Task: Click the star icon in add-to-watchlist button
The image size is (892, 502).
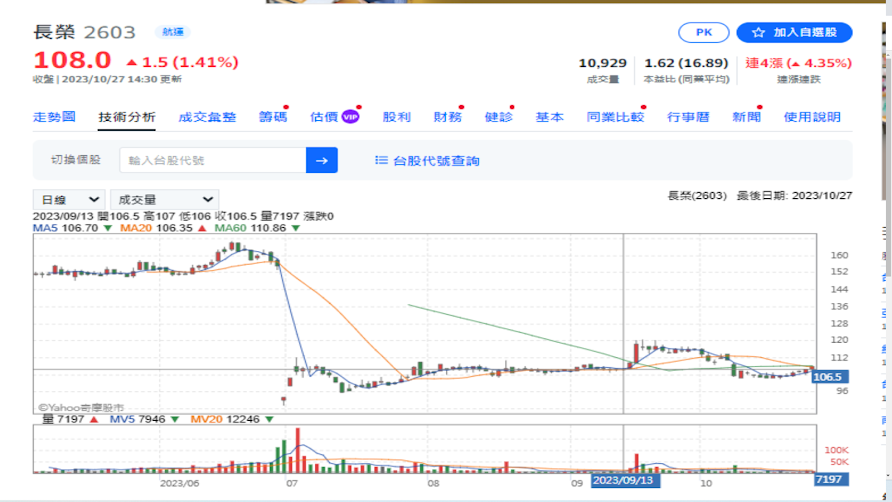Action: (x=758, y=33)
